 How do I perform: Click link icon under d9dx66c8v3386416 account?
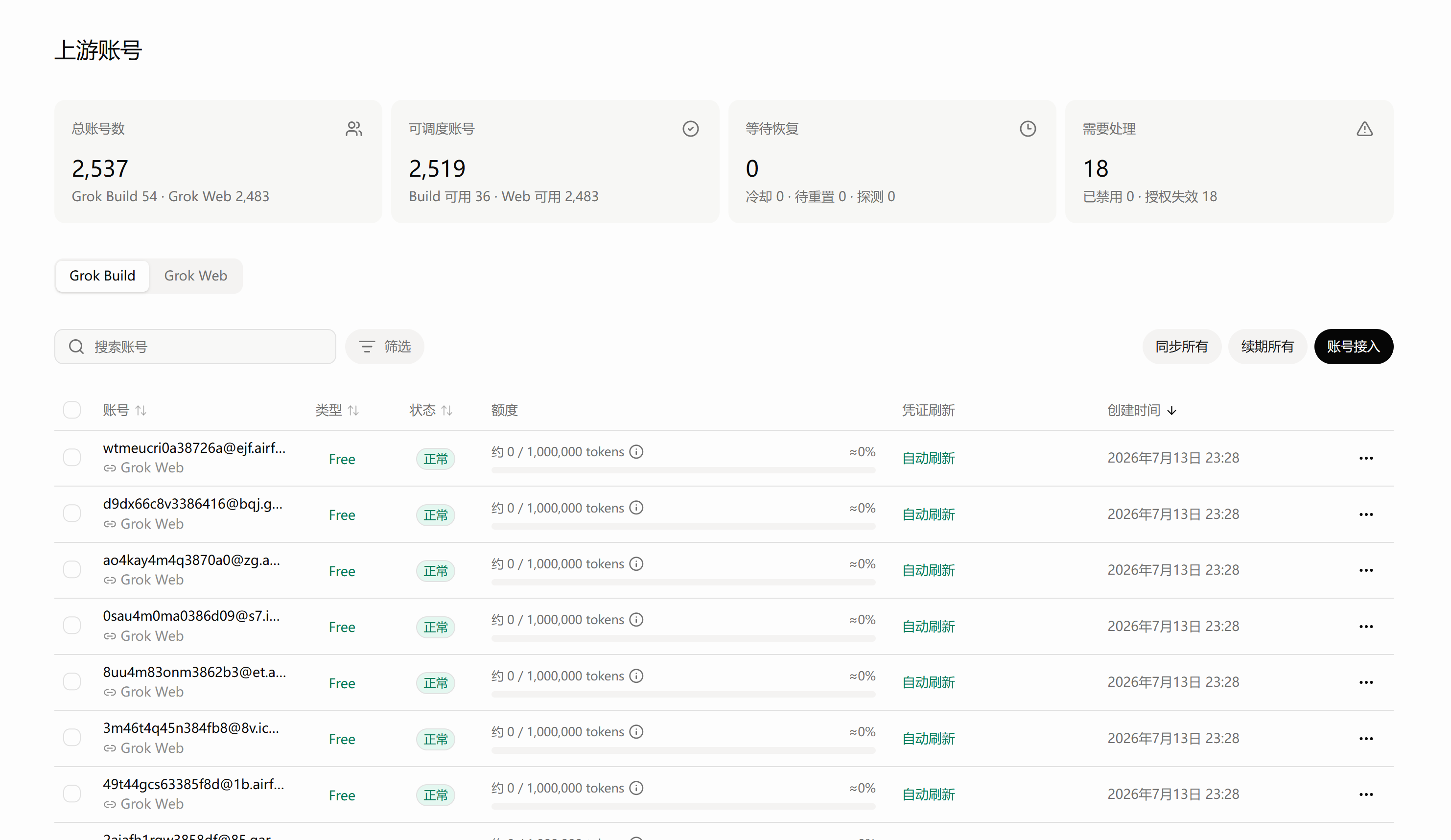click(110, 524)
